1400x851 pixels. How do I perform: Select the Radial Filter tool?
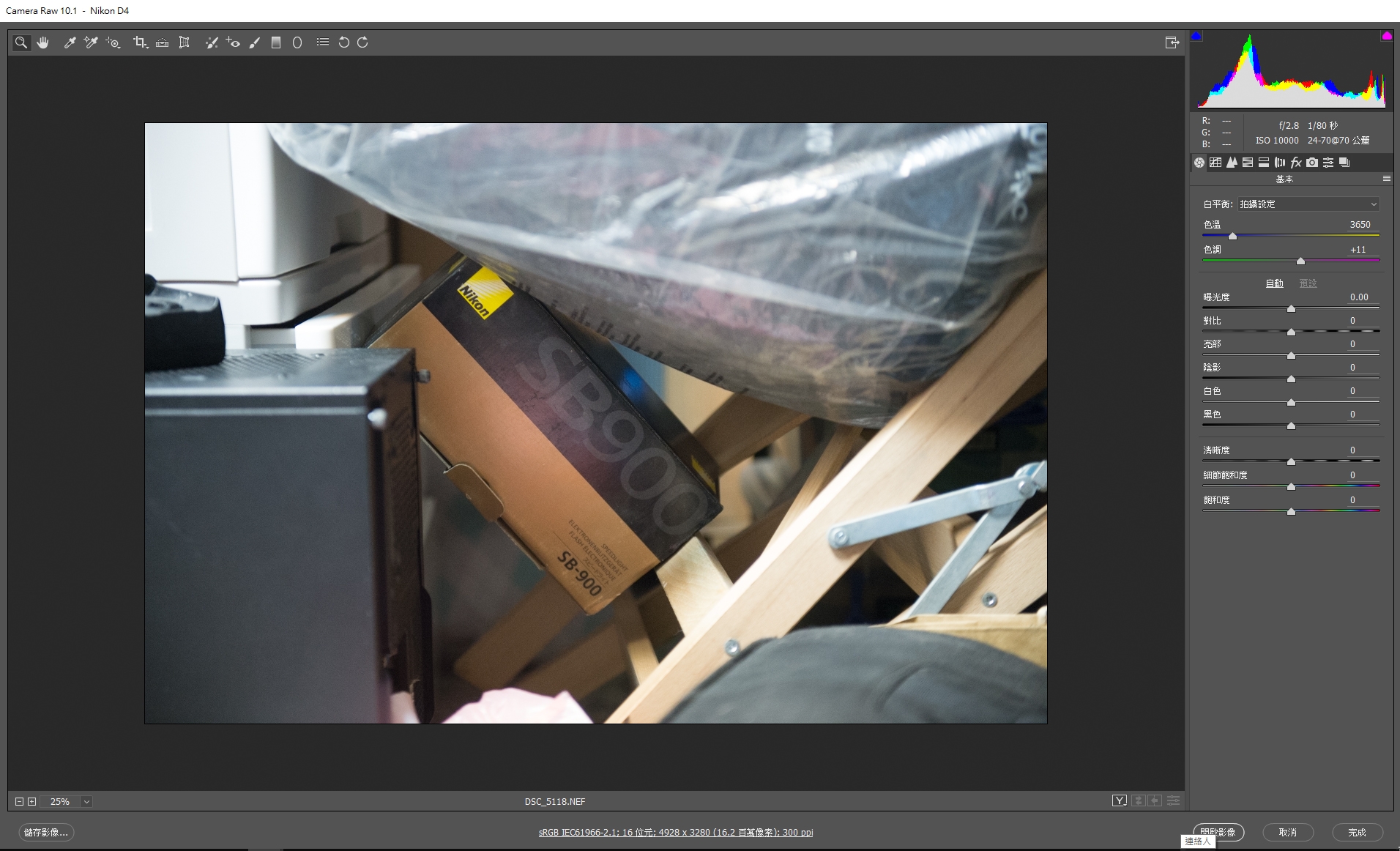click(297, 42)
